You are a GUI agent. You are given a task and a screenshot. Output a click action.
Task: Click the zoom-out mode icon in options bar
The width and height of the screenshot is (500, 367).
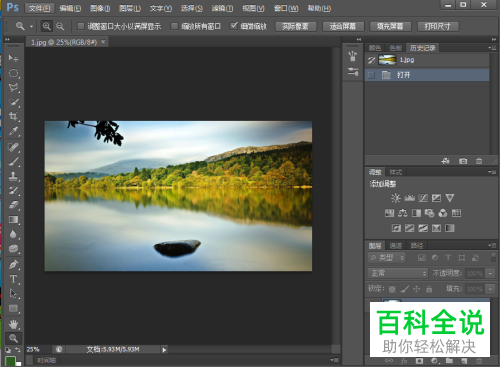[60, 26]
